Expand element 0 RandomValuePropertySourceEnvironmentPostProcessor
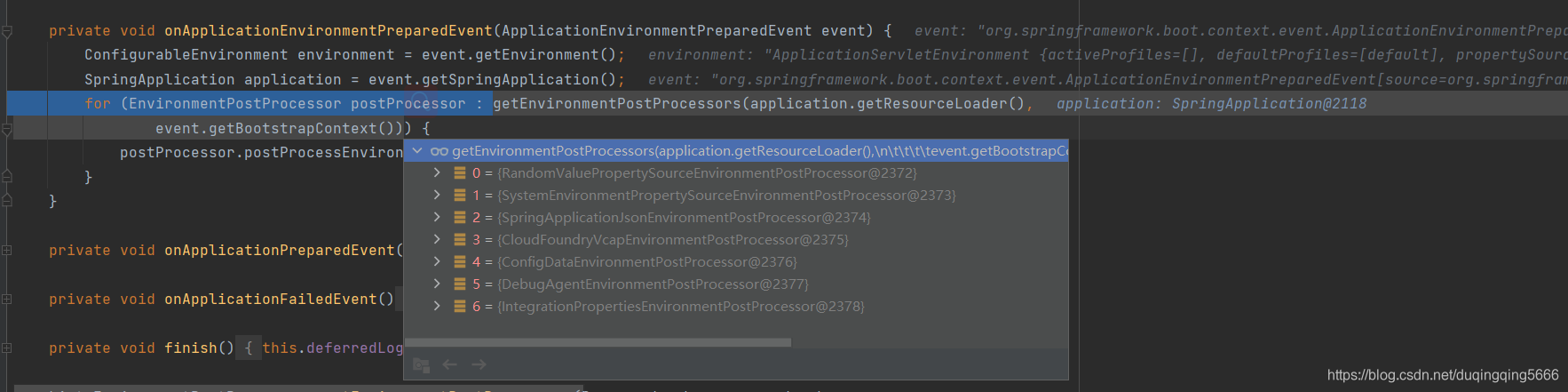The image size is (1568, 392). [x=436, y=172]
